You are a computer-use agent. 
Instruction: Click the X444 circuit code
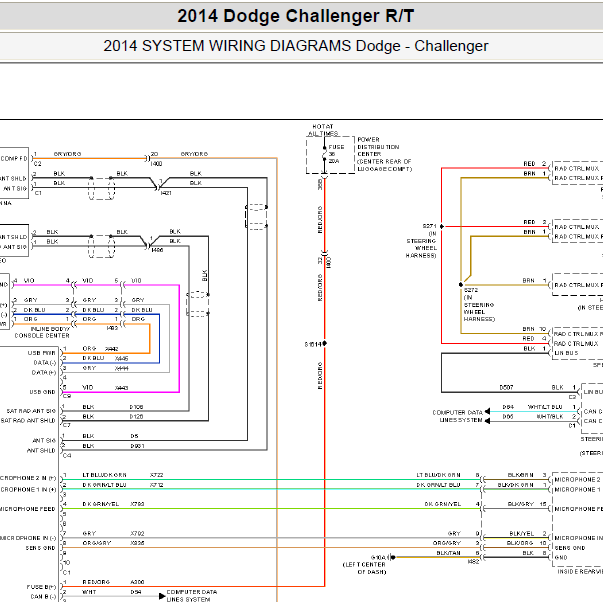coord(122,369)
